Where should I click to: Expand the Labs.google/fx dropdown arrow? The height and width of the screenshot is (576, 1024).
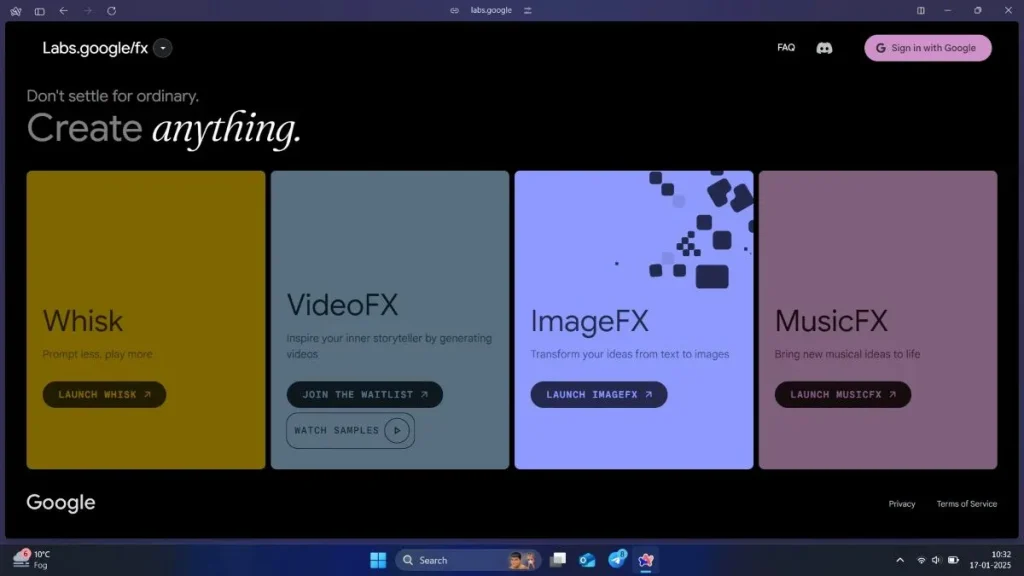(163, 48)
